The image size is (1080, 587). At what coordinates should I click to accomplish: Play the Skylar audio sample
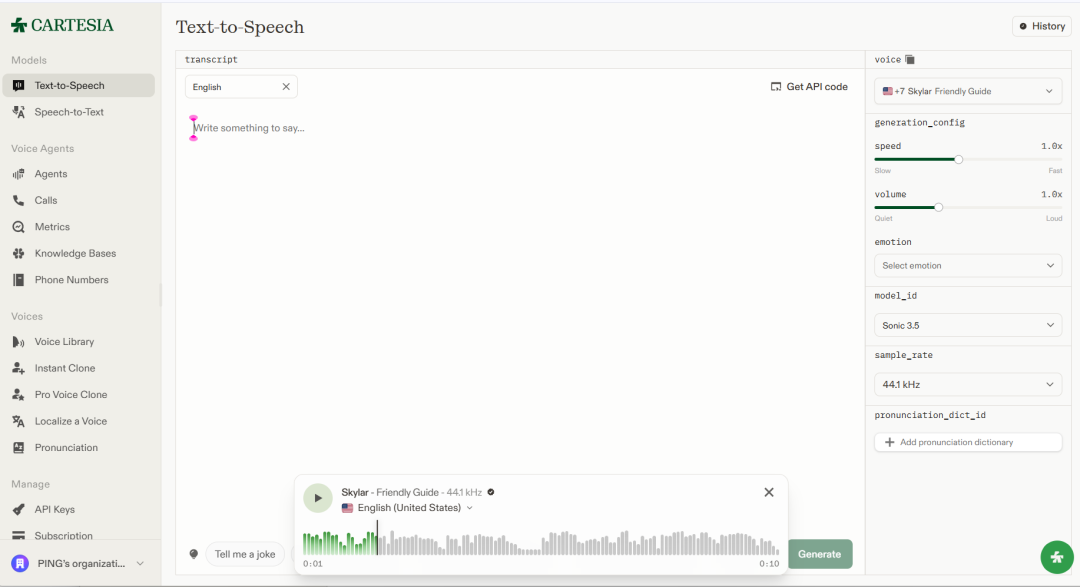tap(318, 497)
